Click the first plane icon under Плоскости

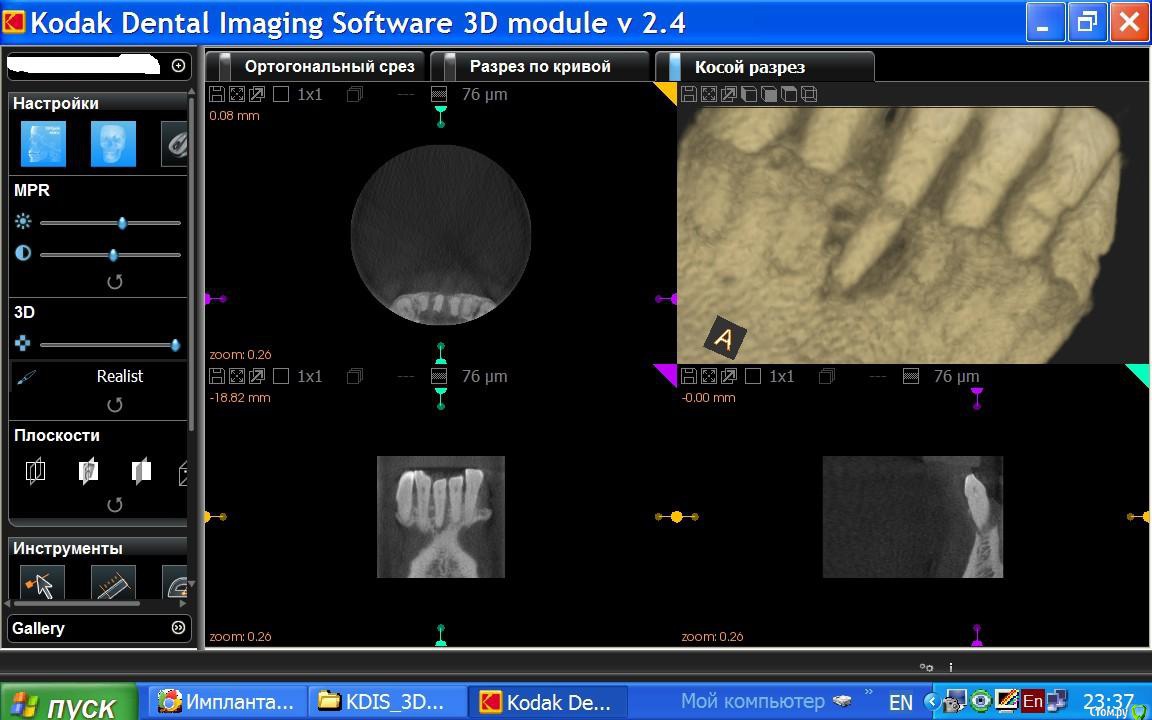(35, 471)
